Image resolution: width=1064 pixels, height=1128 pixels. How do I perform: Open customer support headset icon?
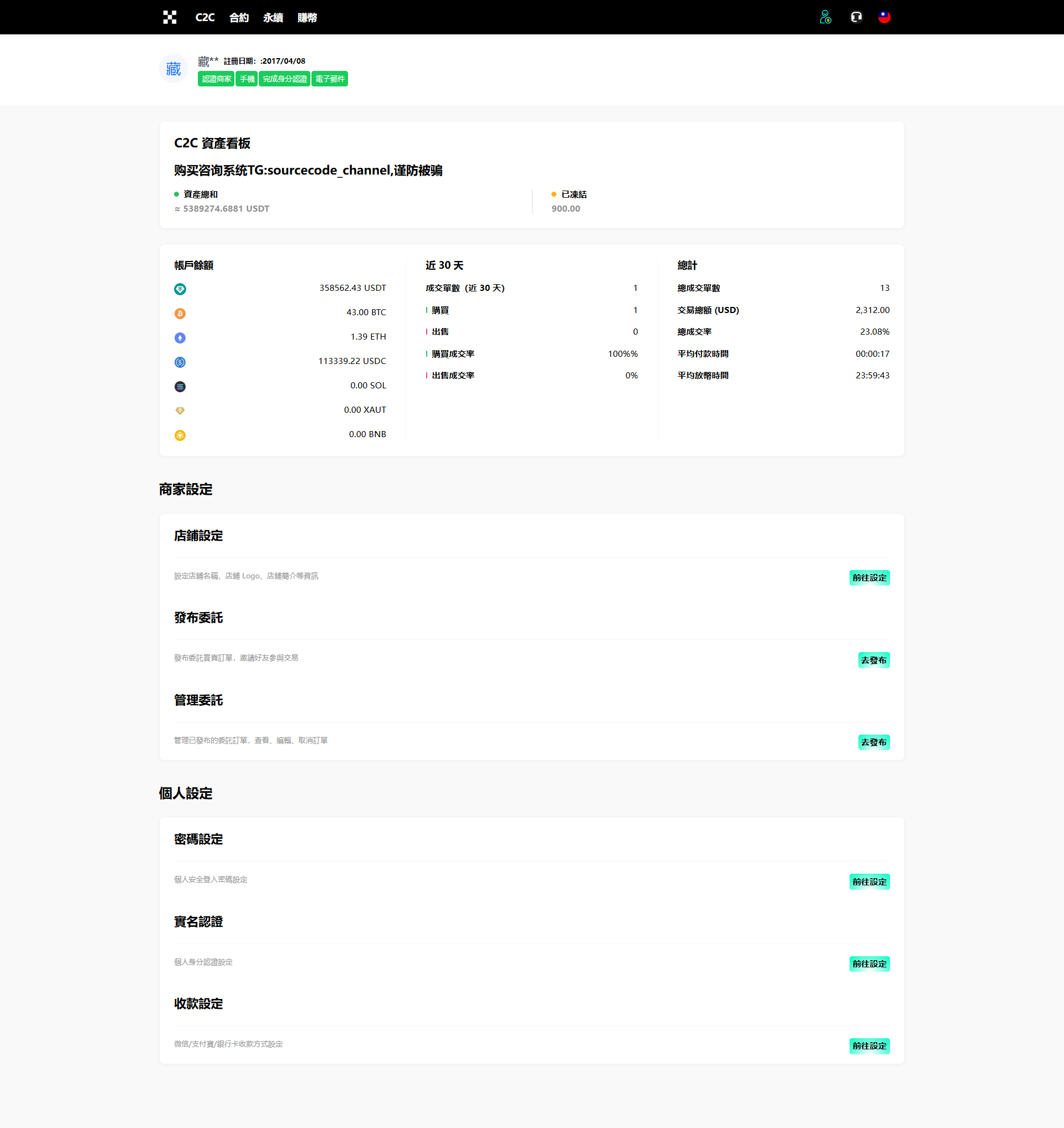click(x=856, y=18)
